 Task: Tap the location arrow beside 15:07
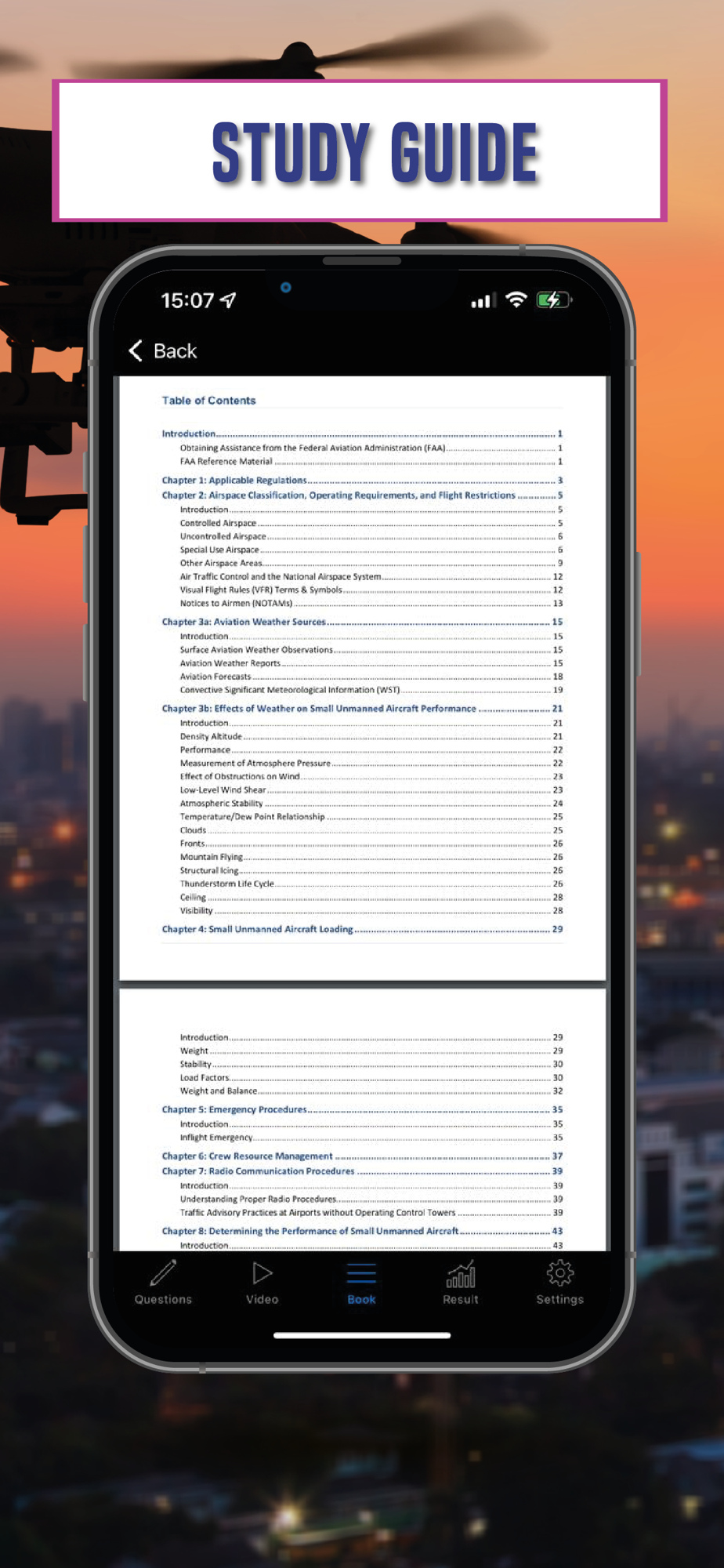(x=228, y=300)
